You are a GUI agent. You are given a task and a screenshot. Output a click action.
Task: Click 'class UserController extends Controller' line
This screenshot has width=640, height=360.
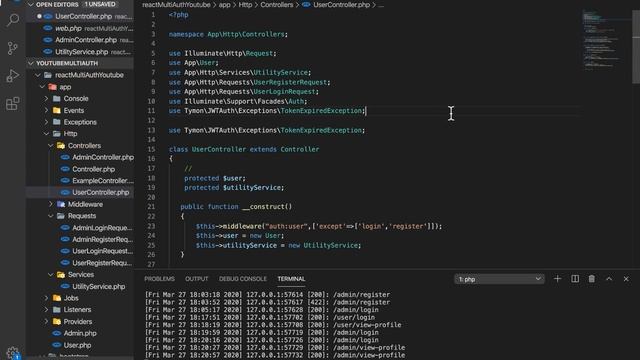coord(244,149)
